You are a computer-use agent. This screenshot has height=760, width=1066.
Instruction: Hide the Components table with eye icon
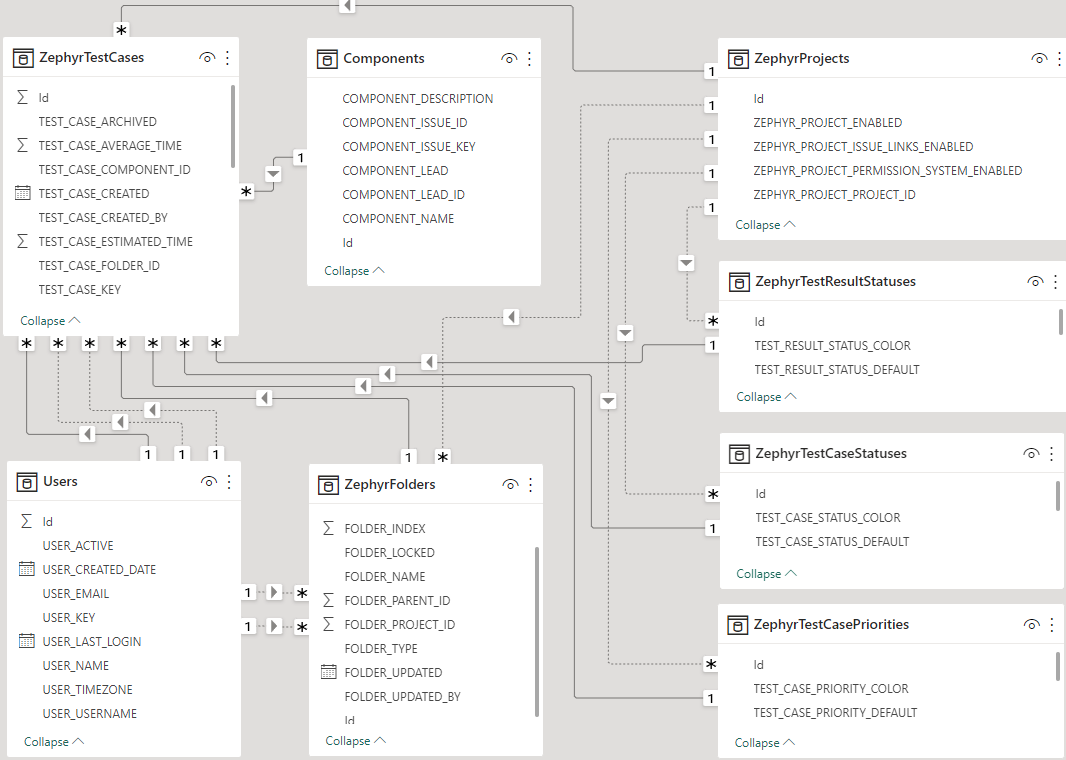point(509,59)
